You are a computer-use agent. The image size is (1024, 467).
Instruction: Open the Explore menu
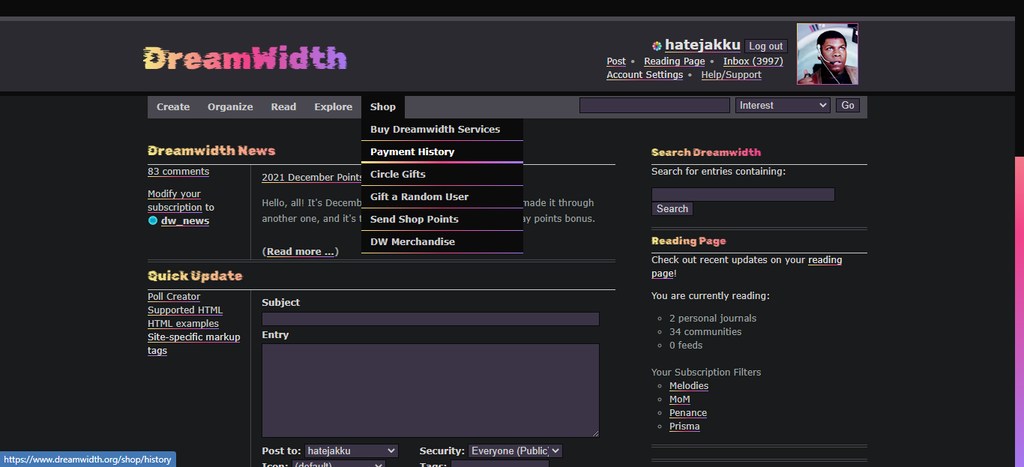point(333,107)
